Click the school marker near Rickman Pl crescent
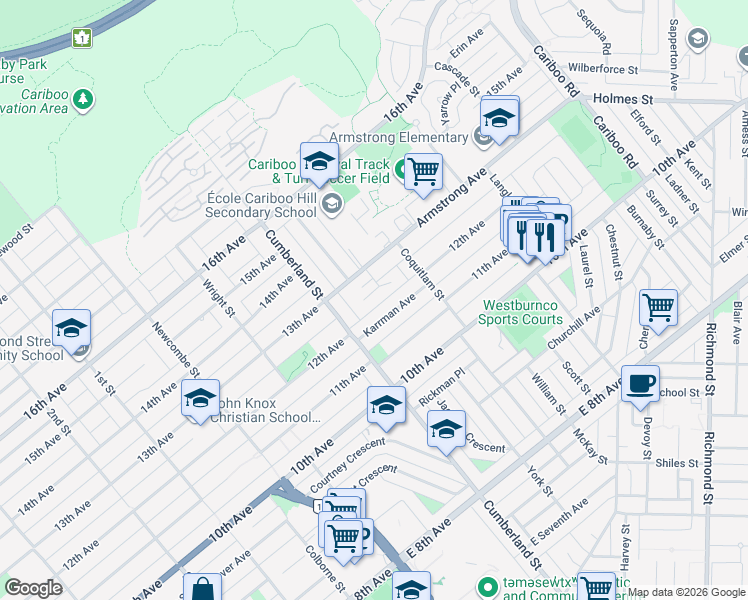This screenshot has height=600, width=748. click(x=446, y=432)
